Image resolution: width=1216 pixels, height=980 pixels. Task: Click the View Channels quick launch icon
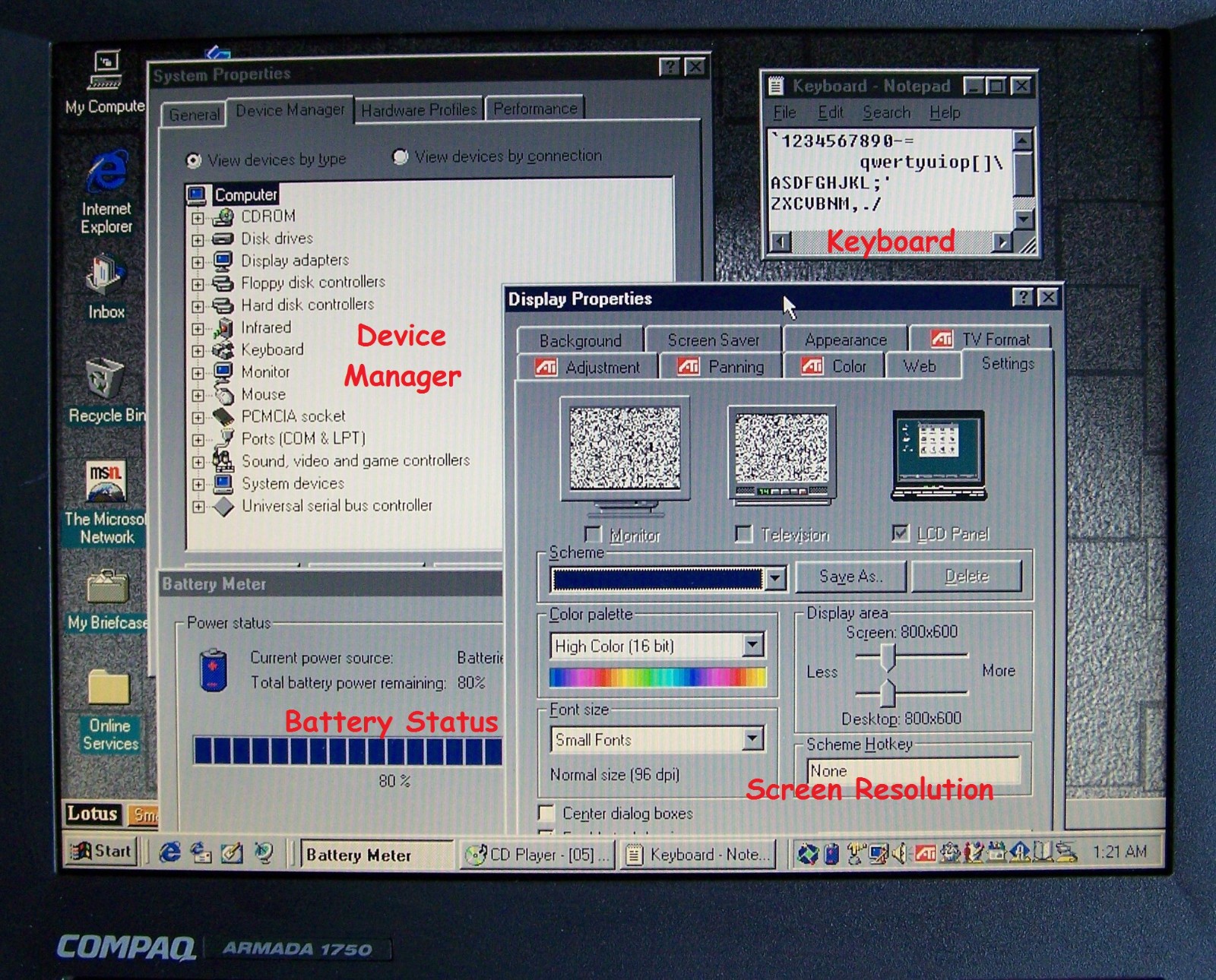point(263,852)
